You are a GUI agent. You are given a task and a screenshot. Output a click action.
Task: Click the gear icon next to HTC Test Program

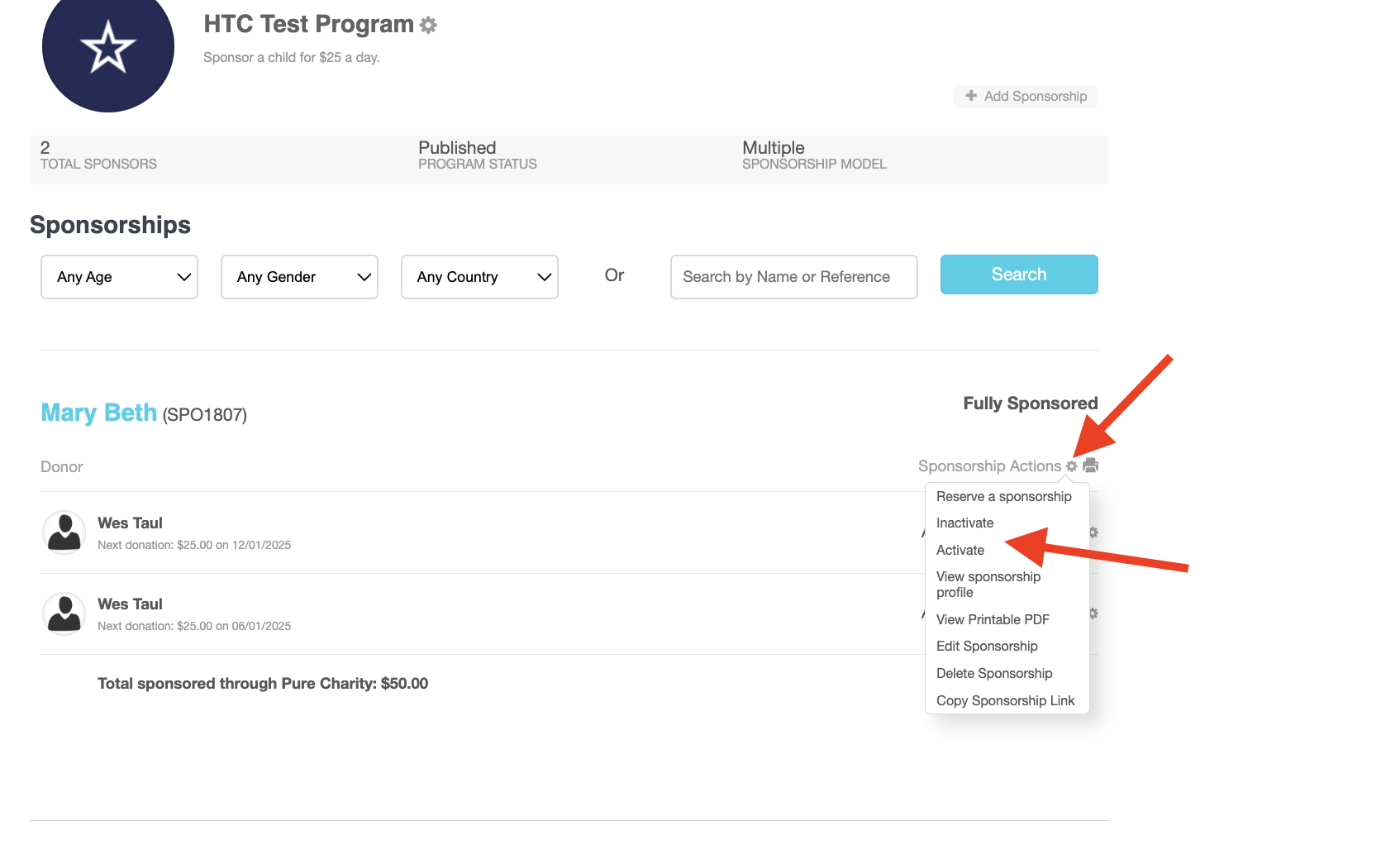[428, 26]
